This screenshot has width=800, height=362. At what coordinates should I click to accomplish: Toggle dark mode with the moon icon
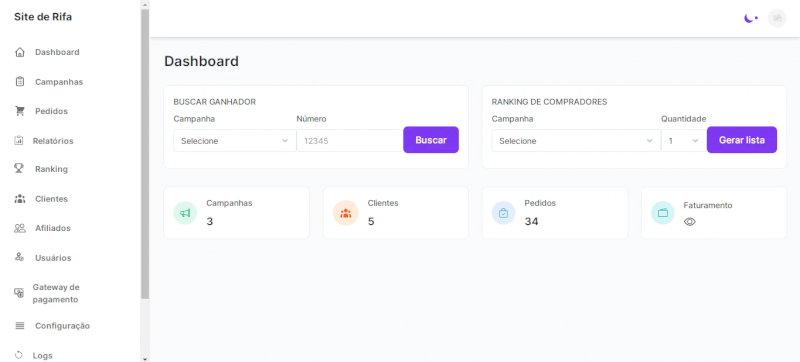(x=751, y=18)
